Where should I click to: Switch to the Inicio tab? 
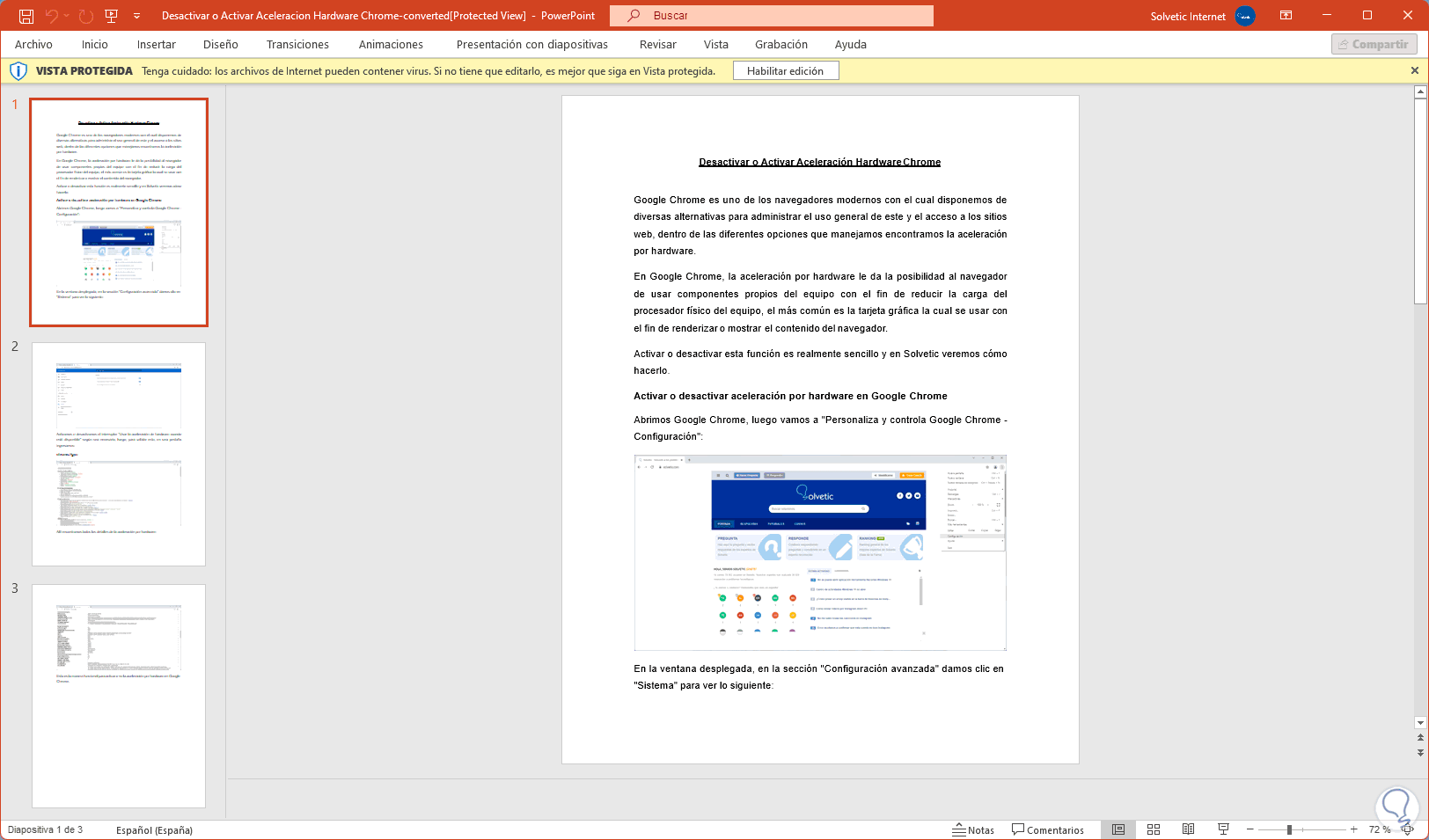(95, 45)
